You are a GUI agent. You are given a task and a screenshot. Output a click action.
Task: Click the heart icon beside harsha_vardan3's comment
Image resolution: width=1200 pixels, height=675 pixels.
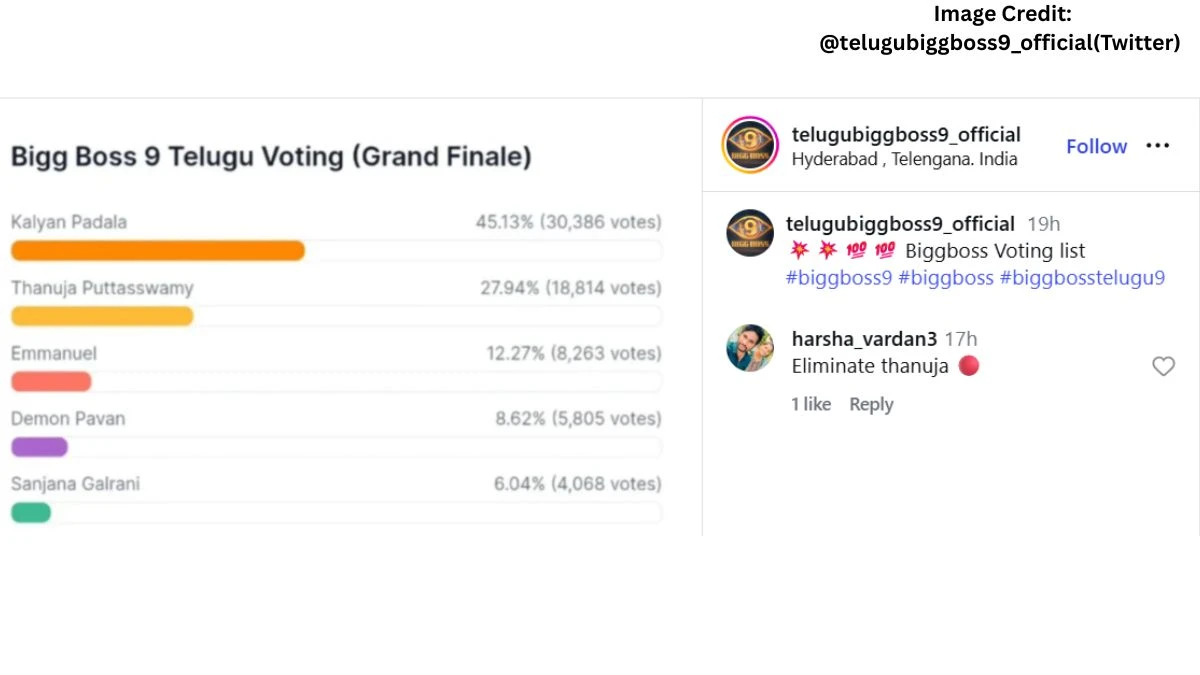click(1163, 366)
